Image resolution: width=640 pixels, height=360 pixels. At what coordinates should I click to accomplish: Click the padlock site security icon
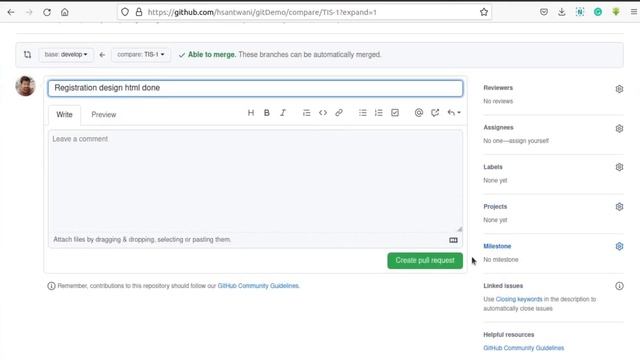click(x=139, y=12)
